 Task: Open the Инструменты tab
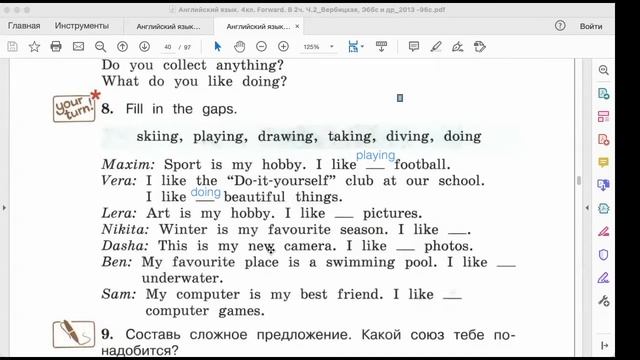coord(82,26)
